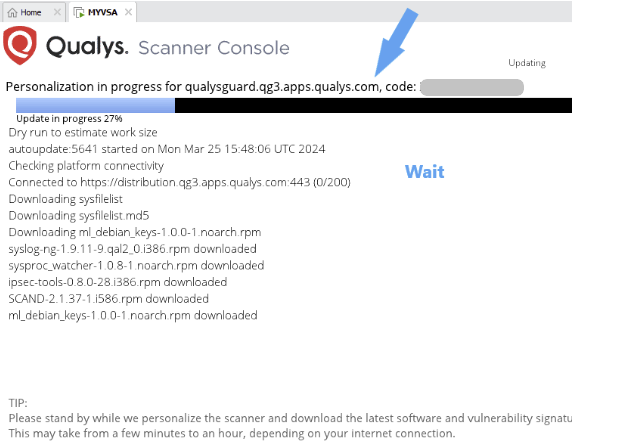Click 'ipsec-tools-0.8.0-28' downloaded line
620x446 pixels.
coord(118,282)
